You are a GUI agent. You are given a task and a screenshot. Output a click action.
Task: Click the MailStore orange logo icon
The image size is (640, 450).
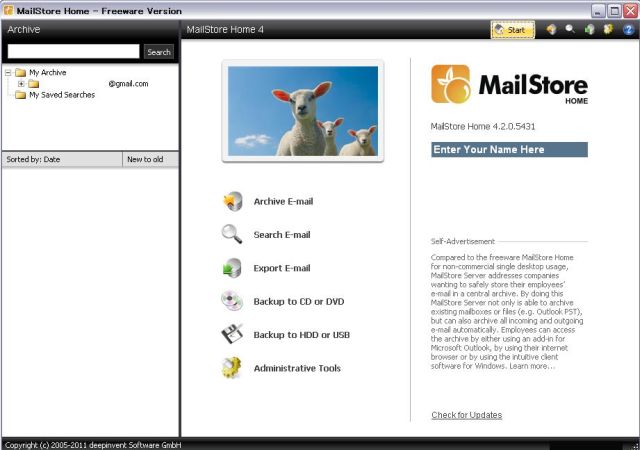coord(451,84)
